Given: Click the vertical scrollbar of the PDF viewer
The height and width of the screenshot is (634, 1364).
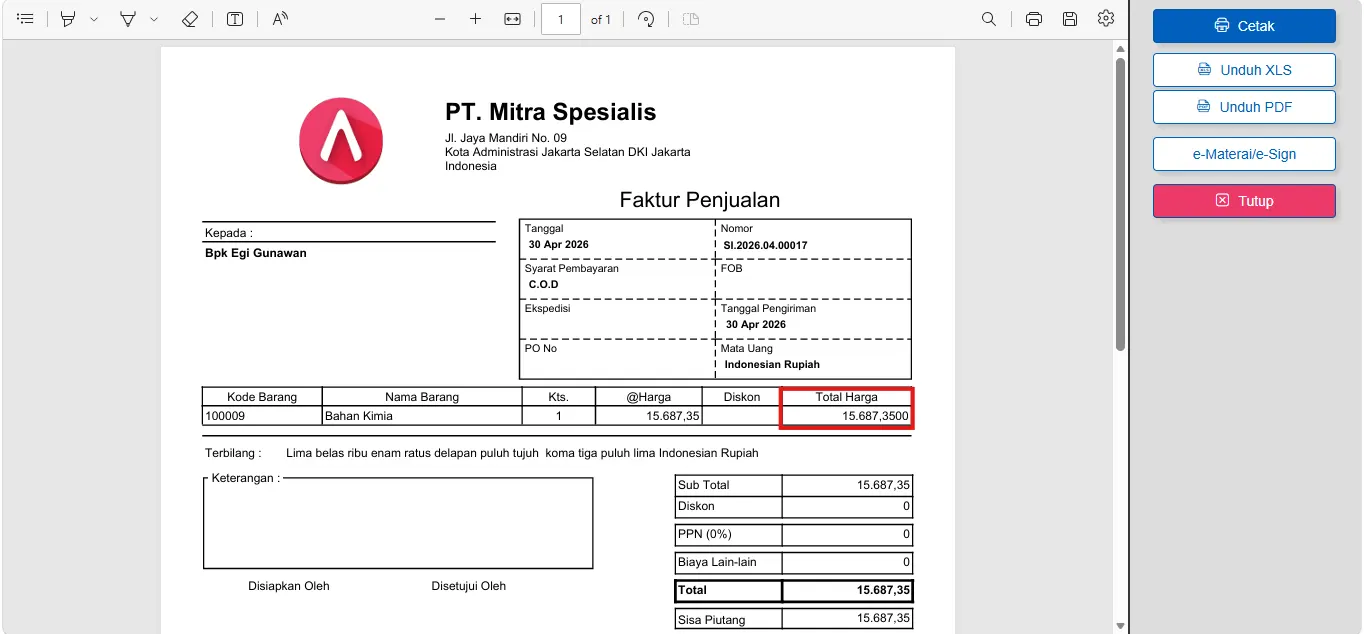Looking at the screenshot, I should (x=1121, y=204).
